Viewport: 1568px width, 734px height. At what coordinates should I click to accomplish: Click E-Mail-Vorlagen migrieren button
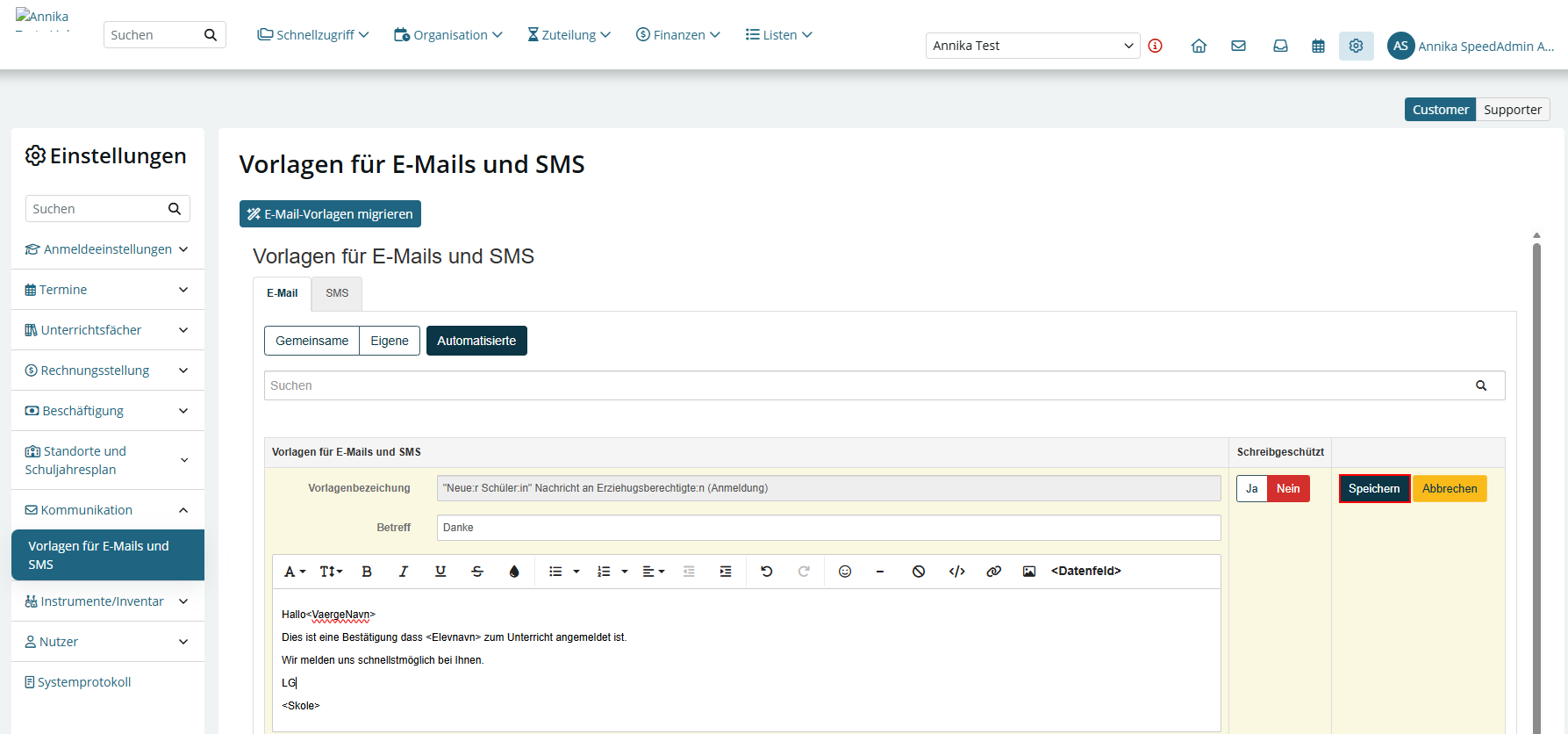pos(330,214)
